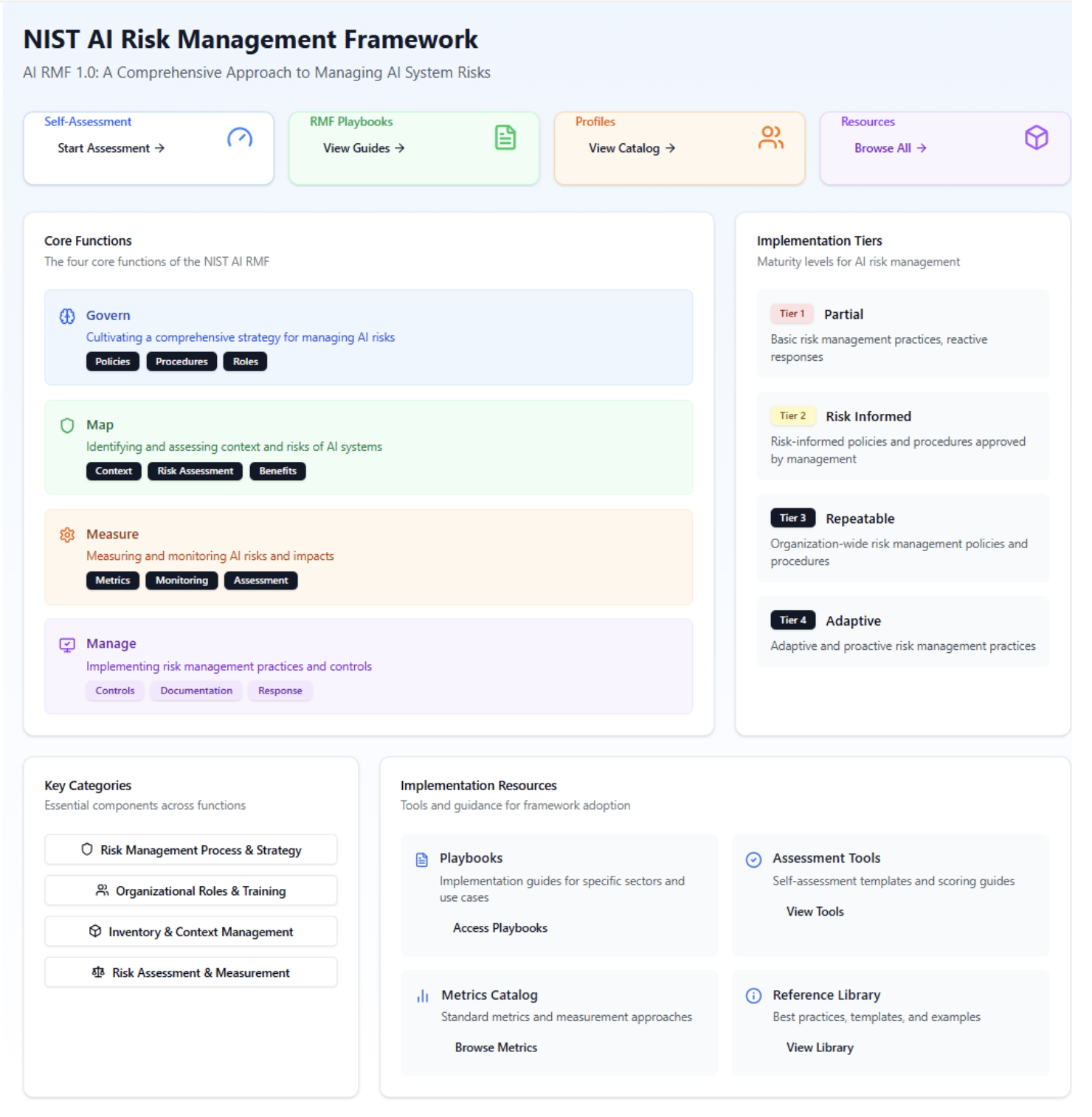This screenshot has height=1117, width=1092.
Task: Select the Benefits tag under Map
Action: tap(278, 471)
